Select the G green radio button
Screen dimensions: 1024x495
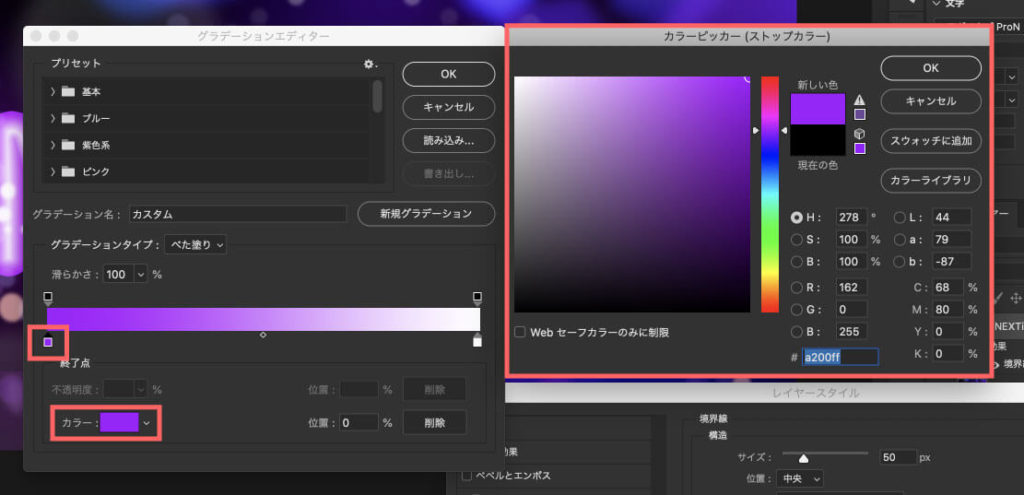click(797, 310)
